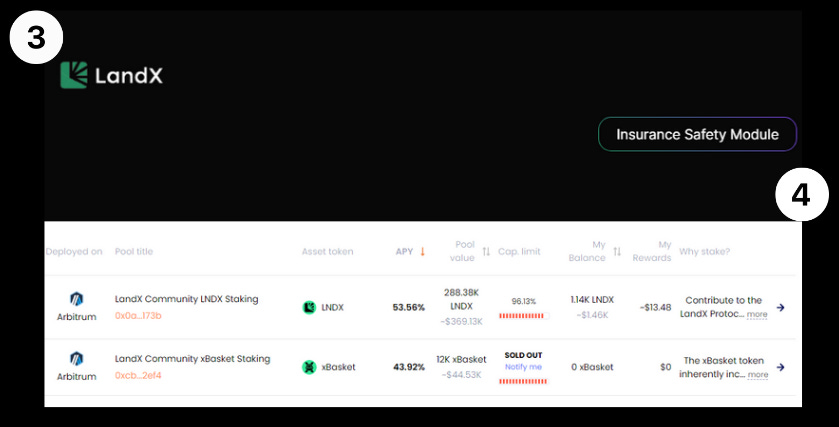Click the 0 xBasket balance
The height and width of the screenshot is (427, 839).
pos(592,367)
